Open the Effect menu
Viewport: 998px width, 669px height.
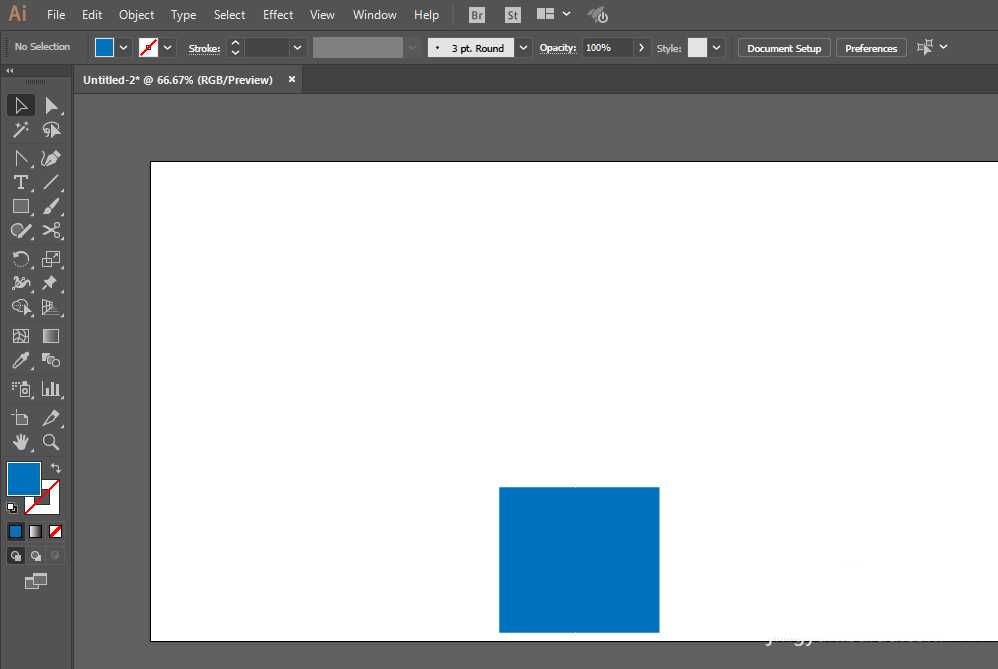pos(278,15)
